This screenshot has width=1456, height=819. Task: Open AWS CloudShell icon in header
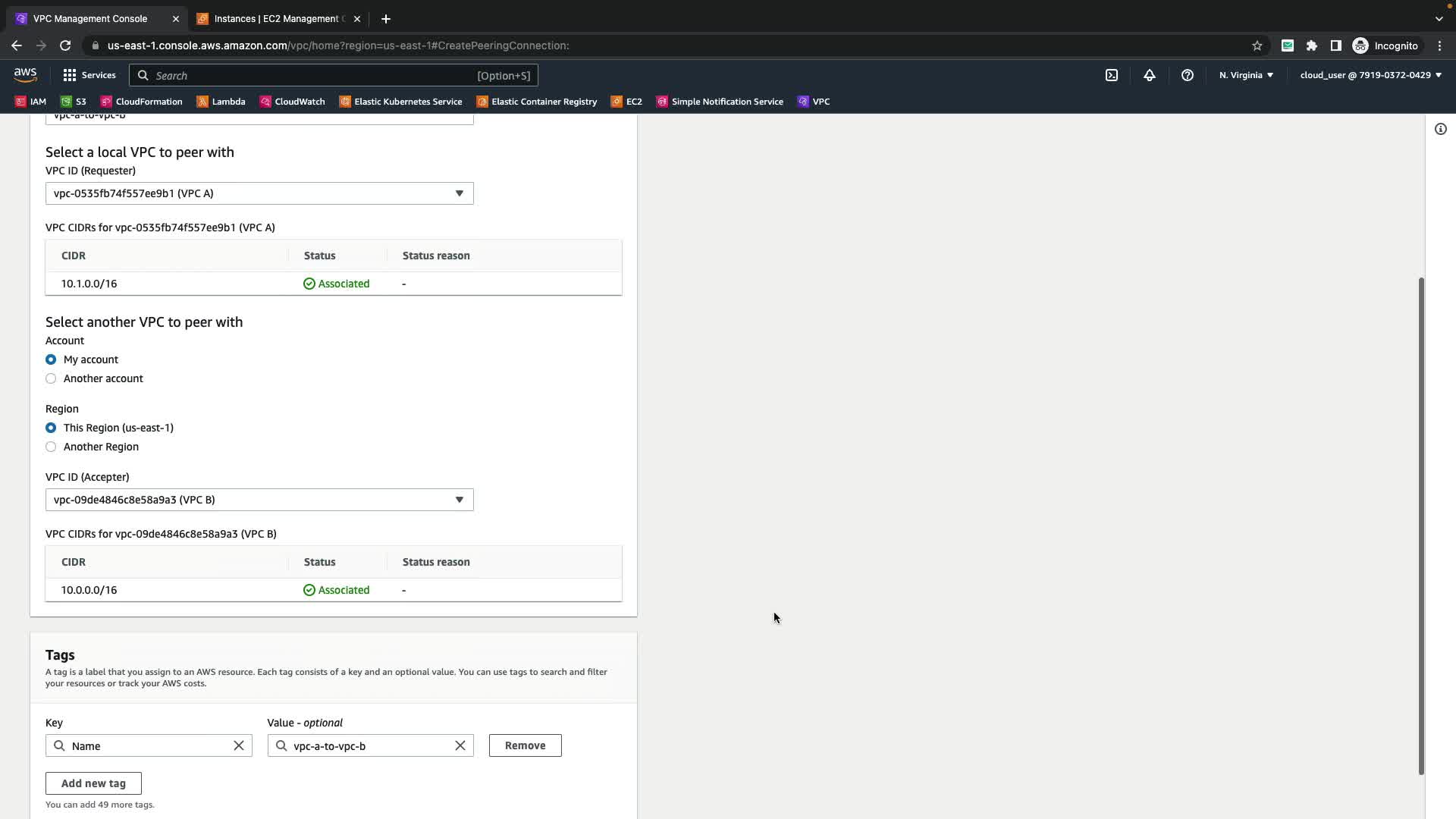click(1111, 75)
